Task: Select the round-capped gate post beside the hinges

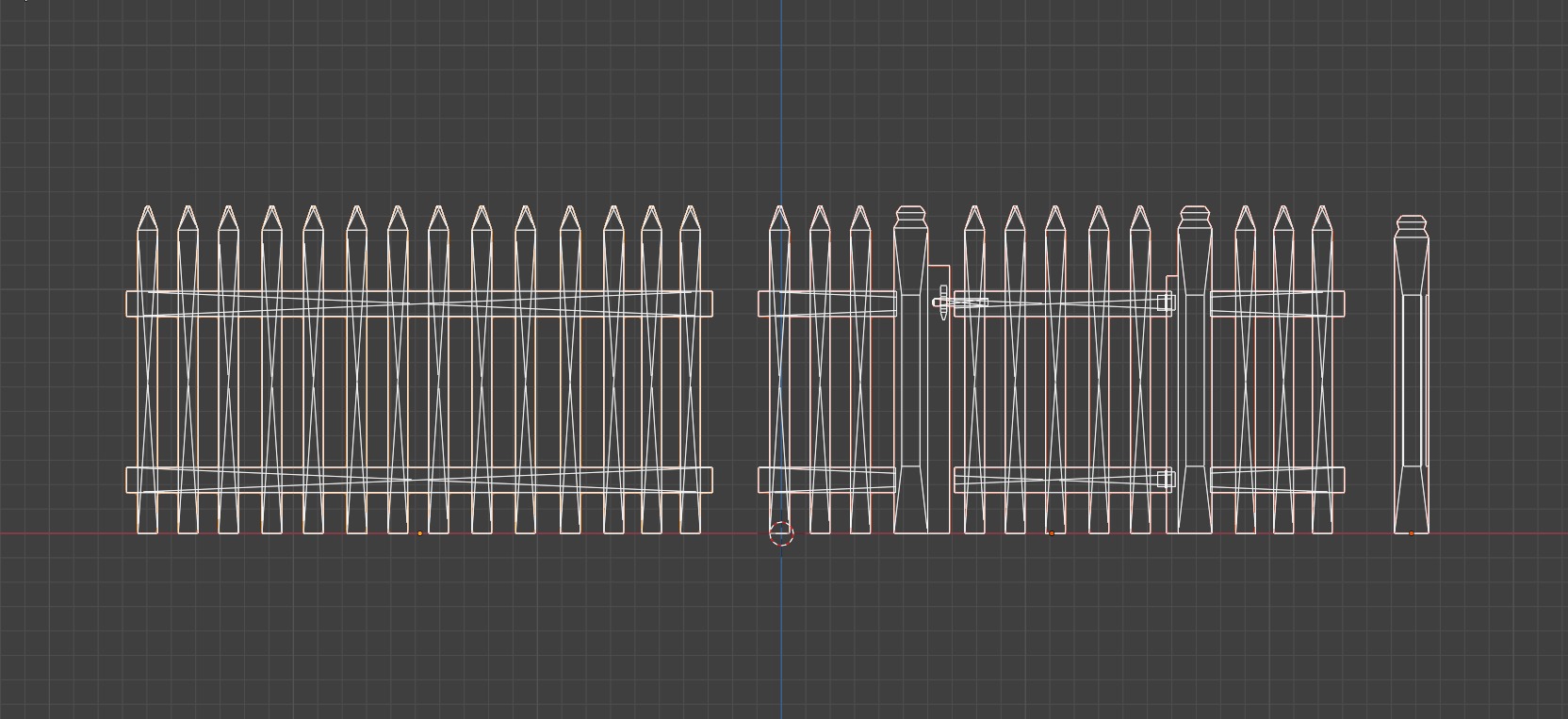Action: (x=1194, y=369)
